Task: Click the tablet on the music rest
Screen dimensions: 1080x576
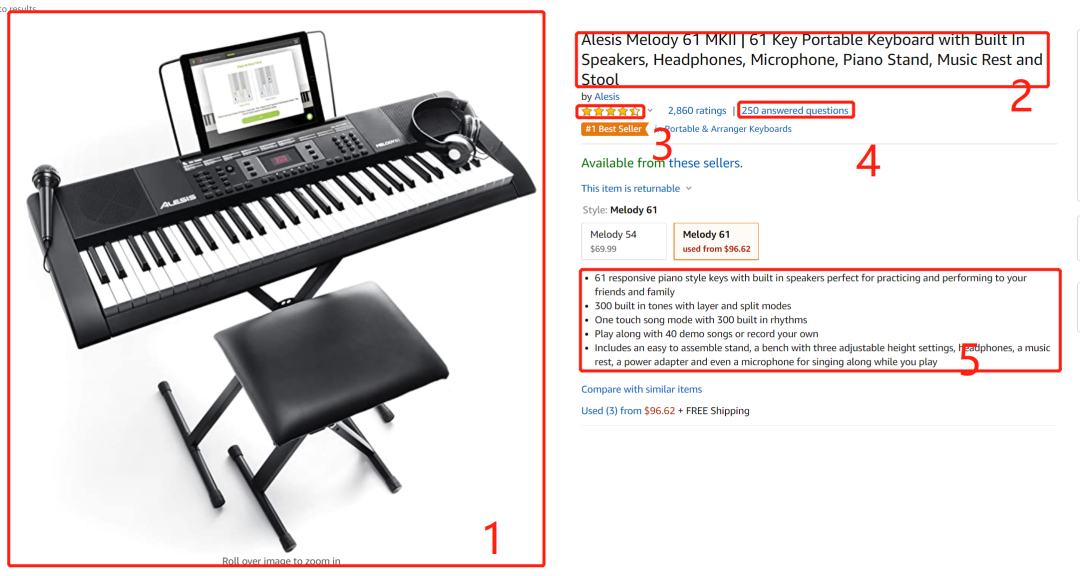Action: tap(253, 91)
